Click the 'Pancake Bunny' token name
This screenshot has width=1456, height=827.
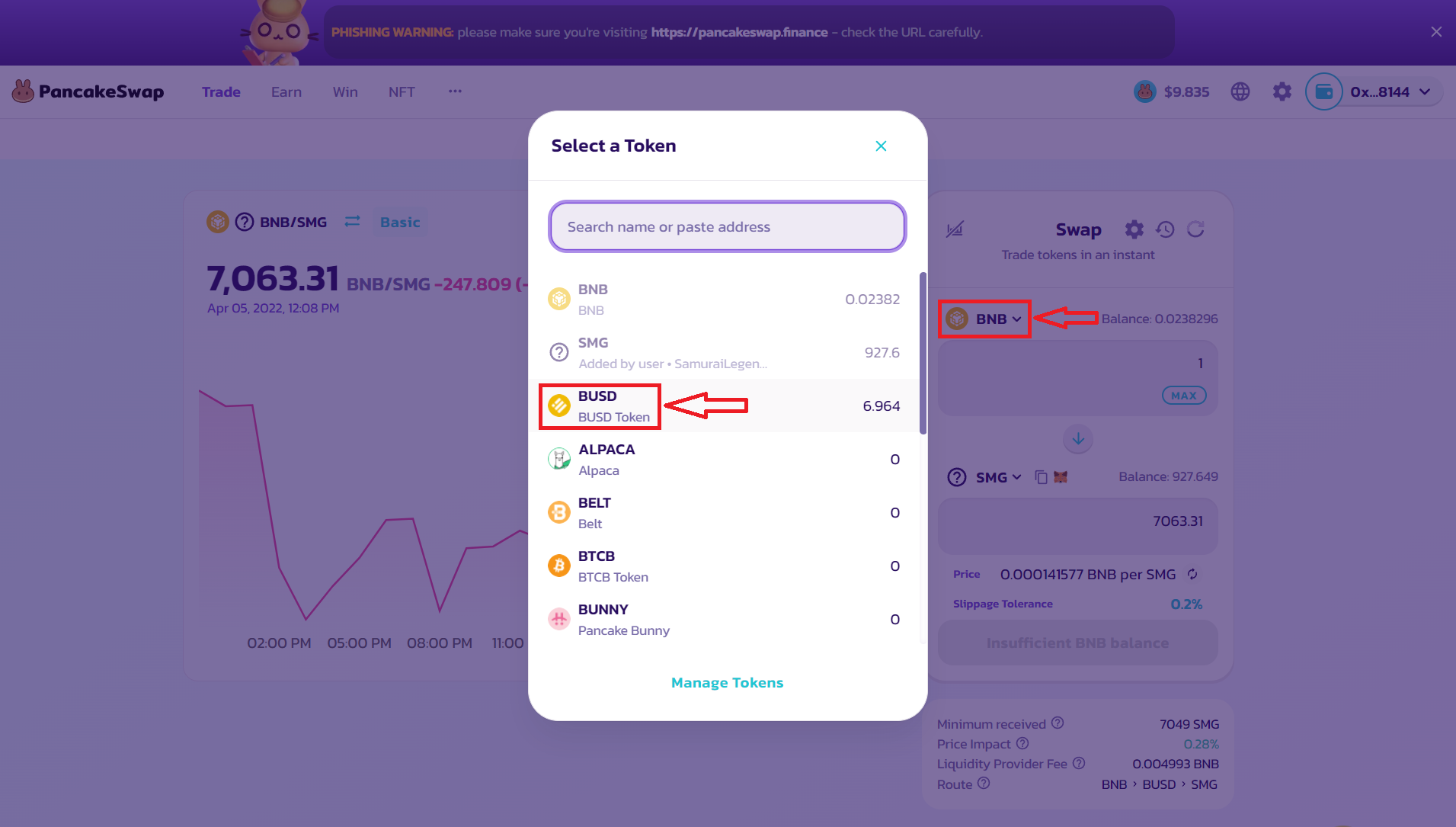pos(623,630)
